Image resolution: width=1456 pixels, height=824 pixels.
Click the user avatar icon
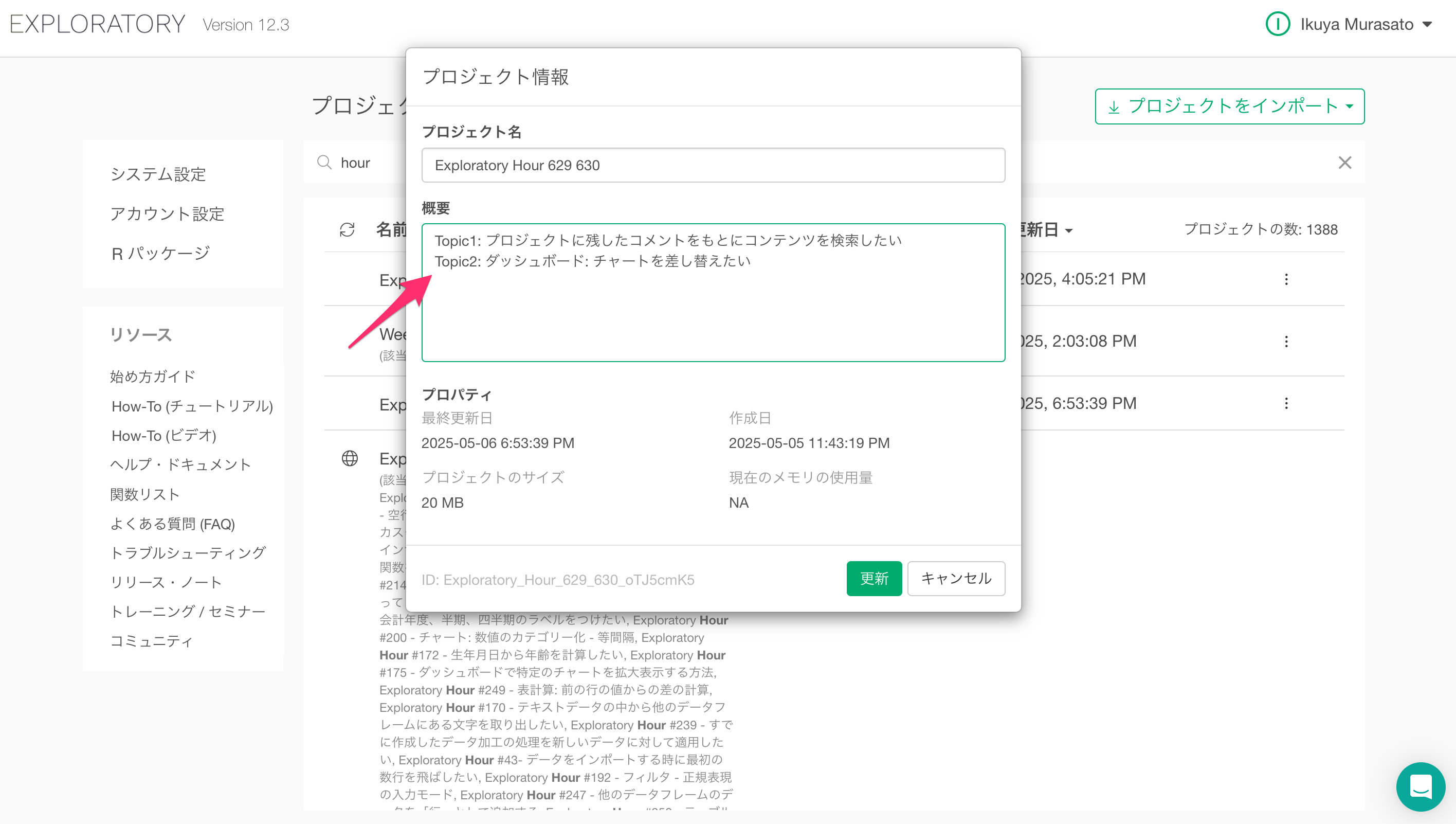1277,24
